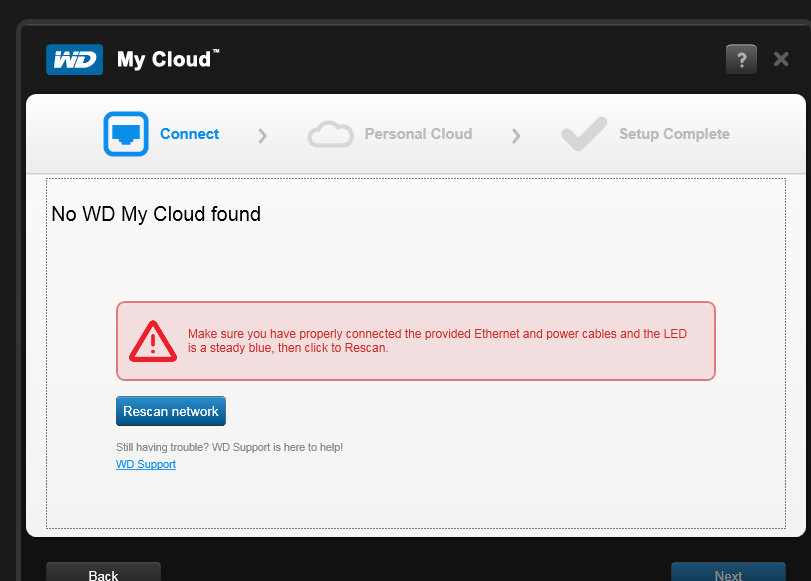Select the Personal Cloud step label

(x=418, y=134)
